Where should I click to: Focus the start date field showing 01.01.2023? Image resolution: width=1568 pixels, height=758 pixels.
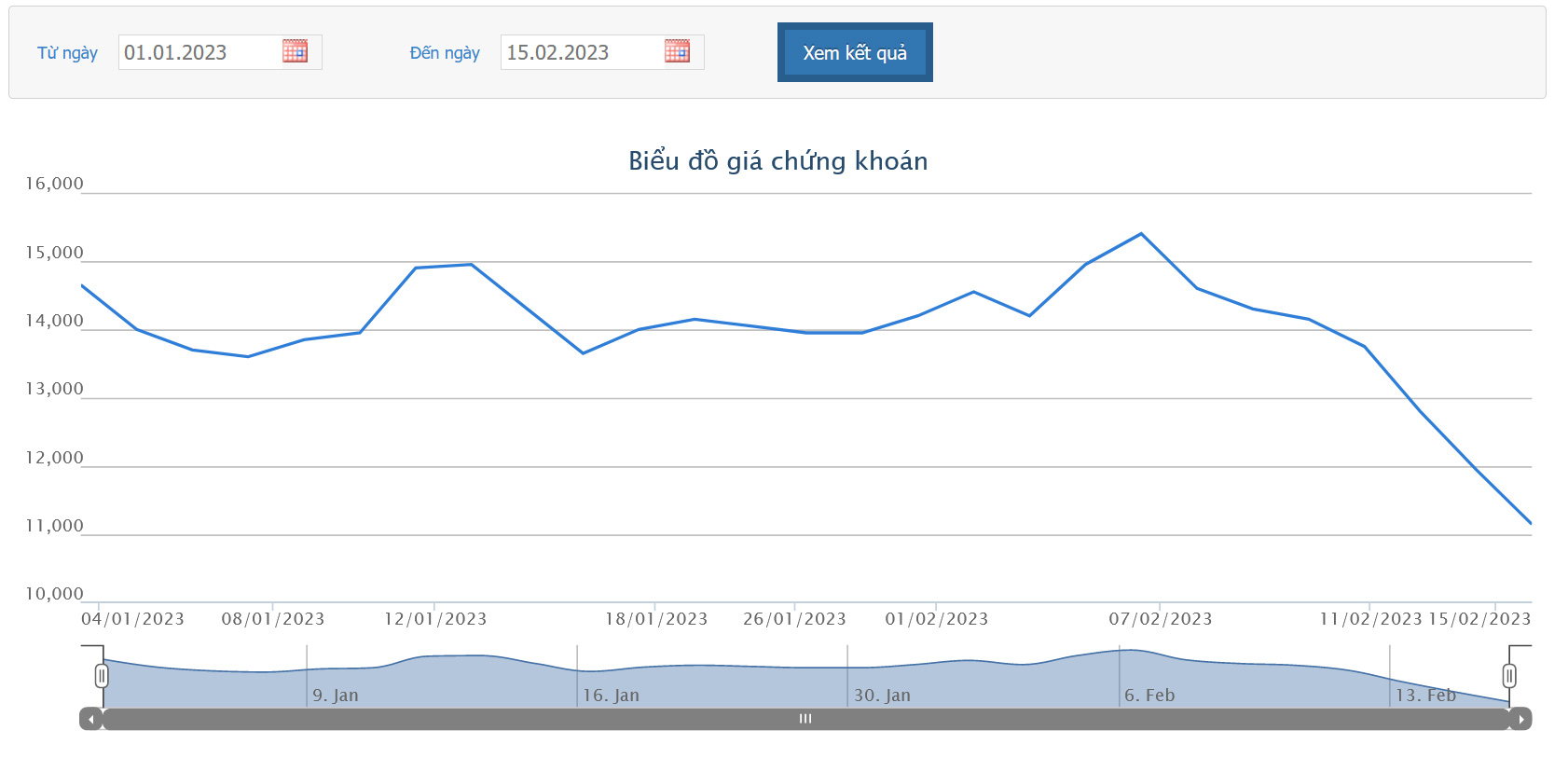point(199,52)
